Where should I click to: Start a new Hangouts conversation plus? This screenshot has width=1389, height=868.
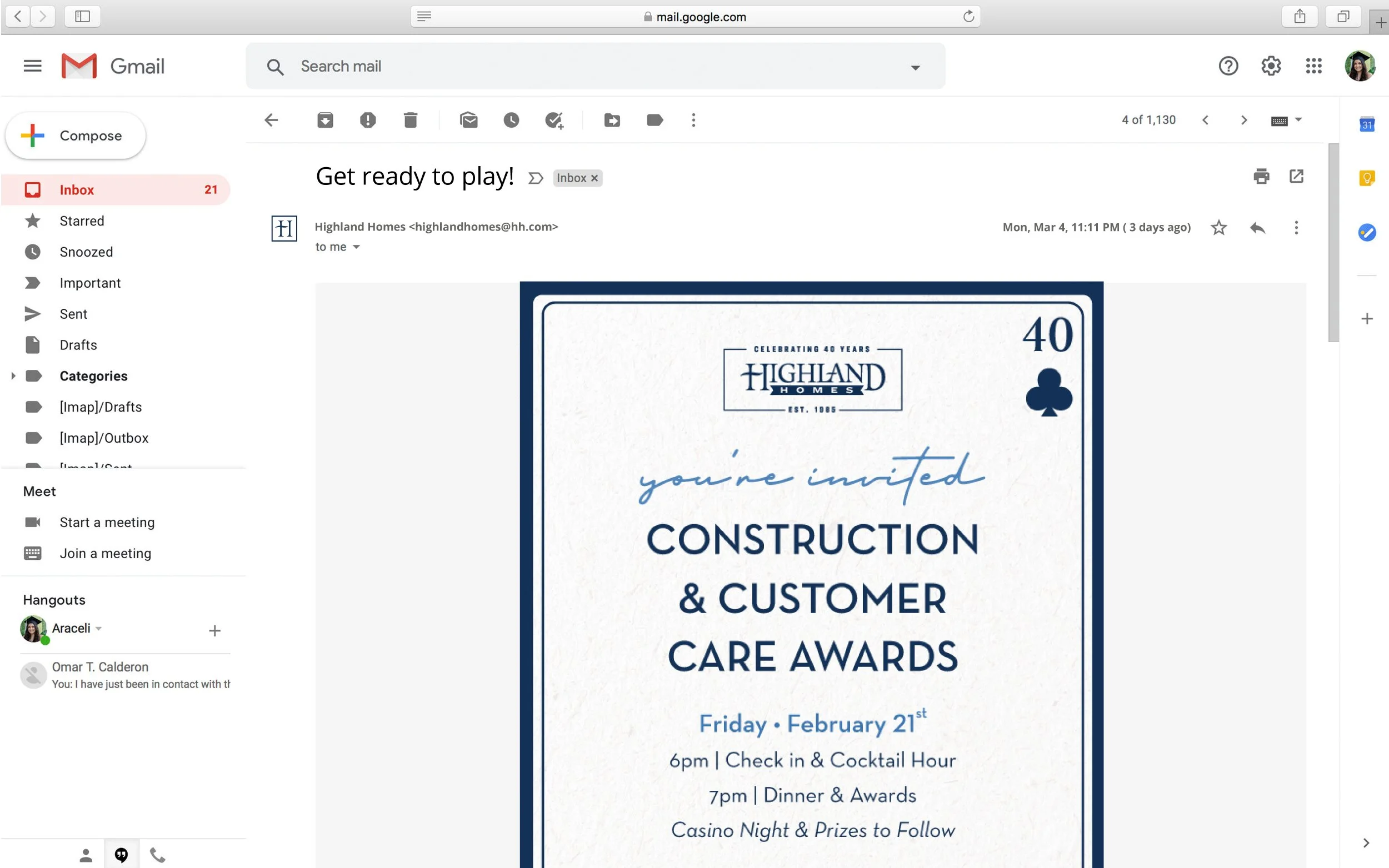pos(214,630)
